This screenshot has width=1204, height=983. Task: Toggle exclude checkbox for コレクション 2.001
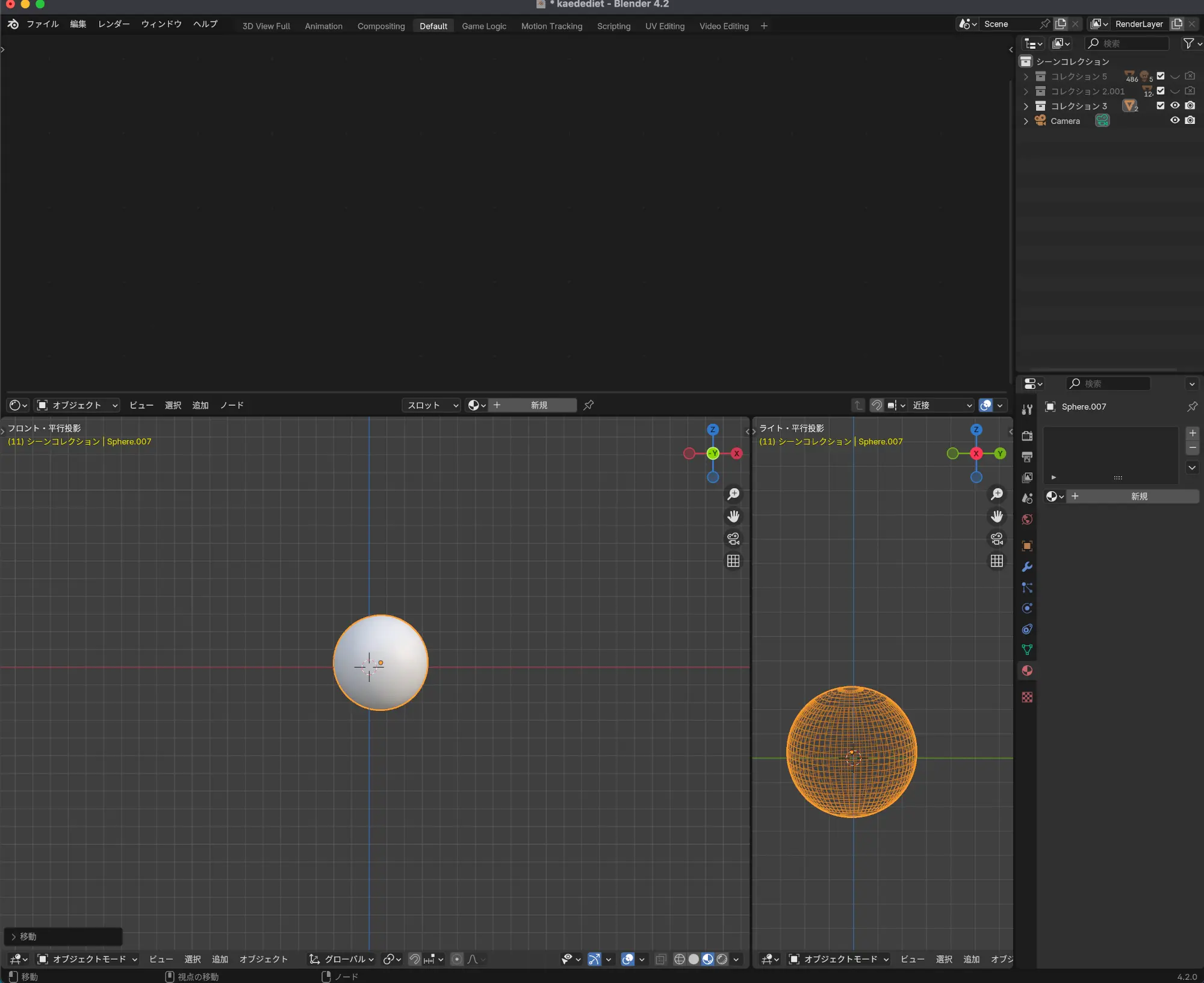1161,91
